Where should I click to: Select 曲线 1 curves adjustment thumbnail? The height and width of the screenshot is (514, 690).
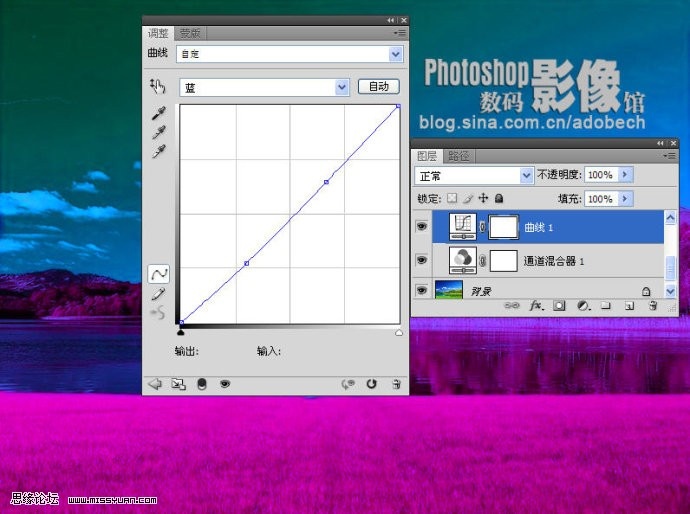(x=462, y=227)
